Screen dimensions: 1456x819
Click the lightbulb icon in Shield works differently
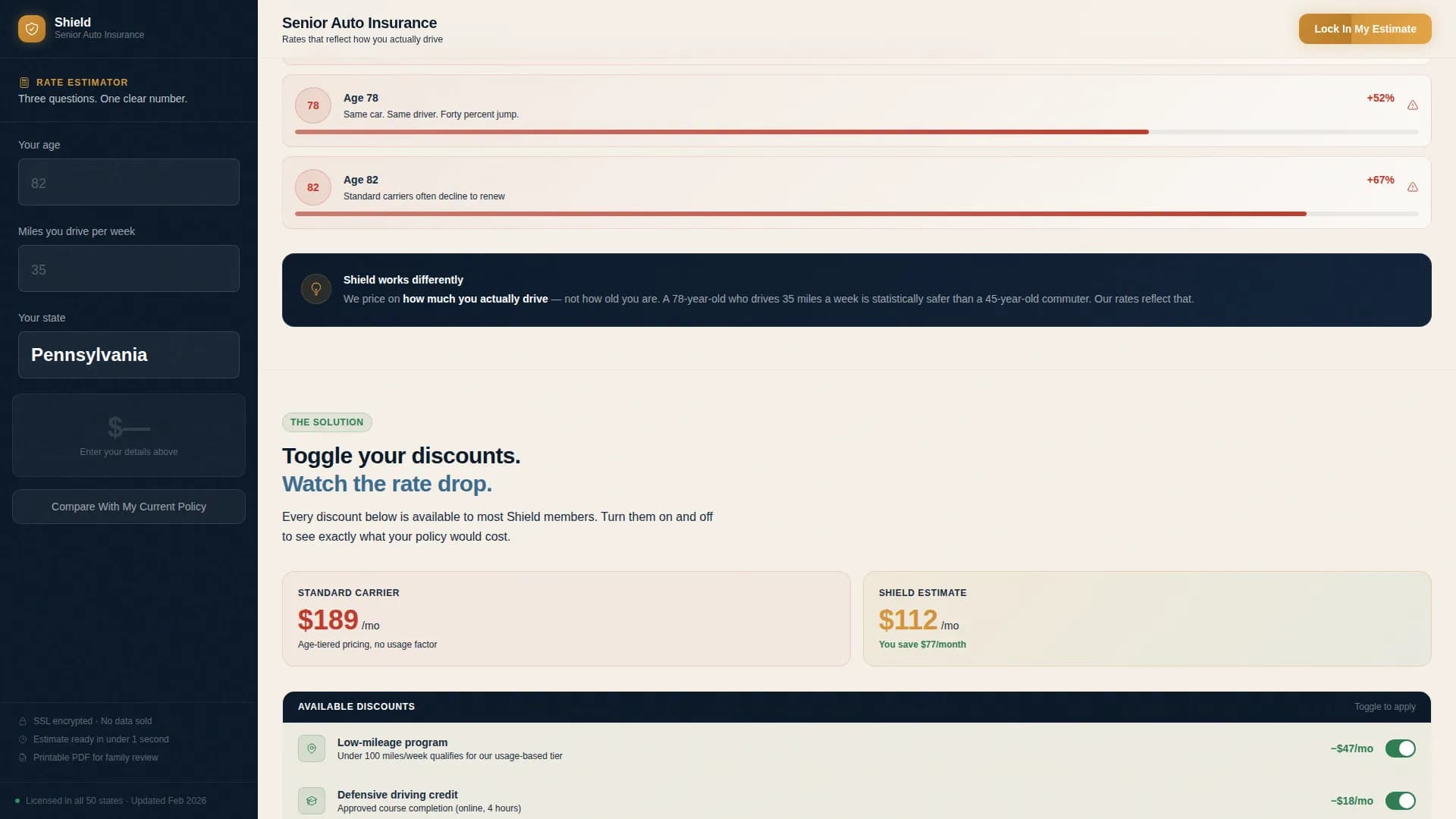(316, 289)
